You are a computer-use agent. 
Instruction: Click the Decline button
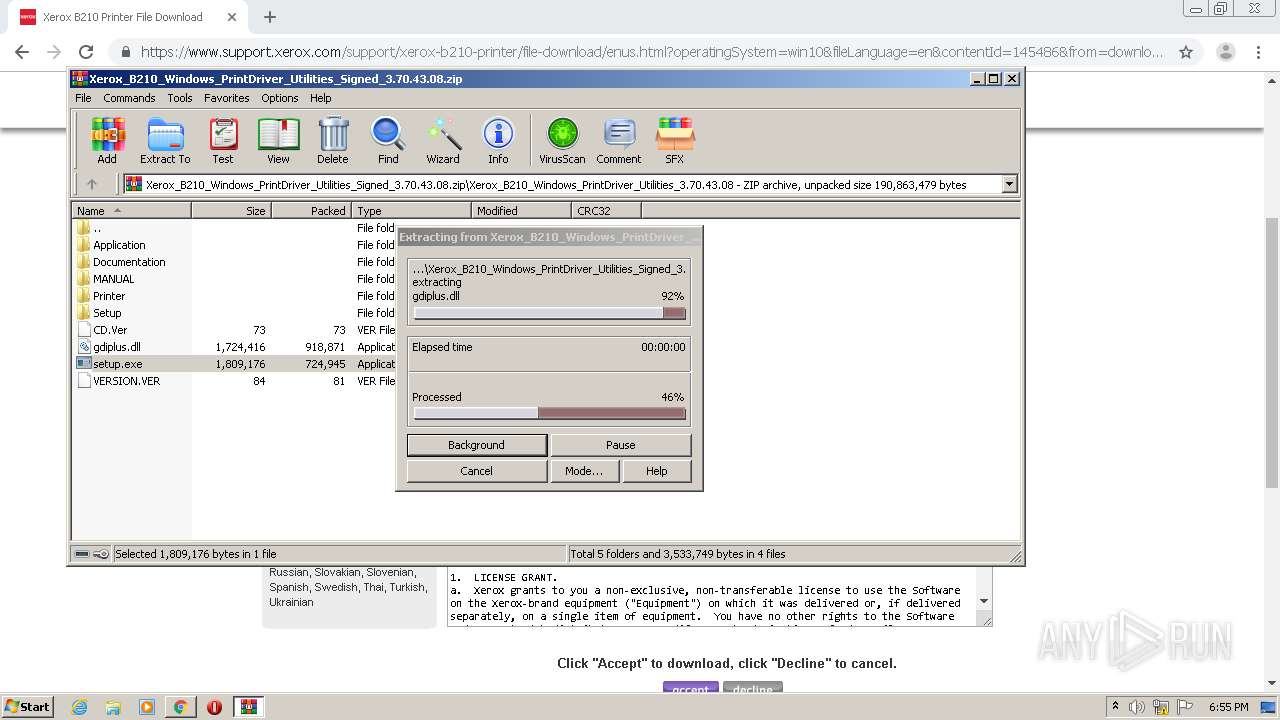coord(753,688)
